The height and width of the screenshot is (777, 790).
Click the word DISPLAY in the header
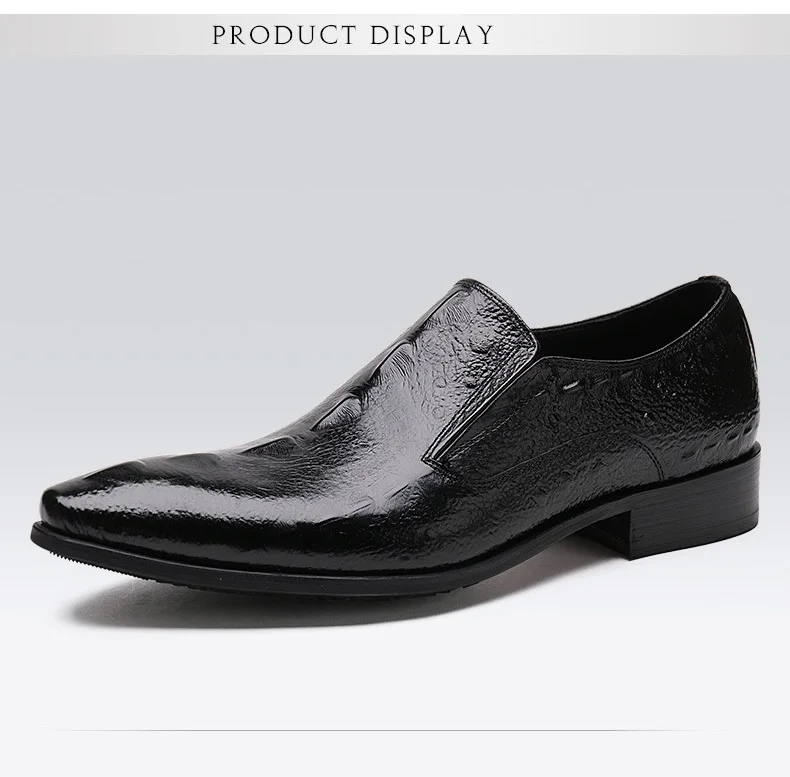pyautogui.click(x=432, y=35)
